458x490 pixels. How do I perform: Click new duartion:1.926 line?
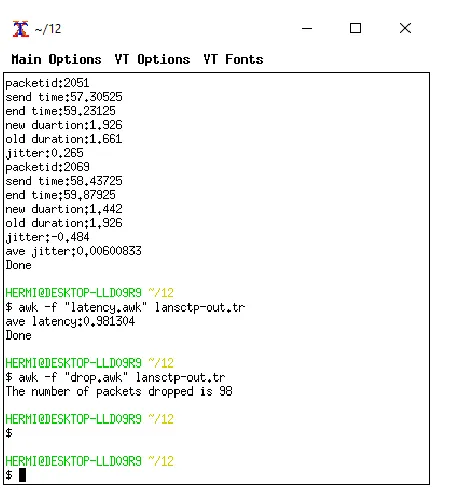pyautogui.click(x=64, y=125)
